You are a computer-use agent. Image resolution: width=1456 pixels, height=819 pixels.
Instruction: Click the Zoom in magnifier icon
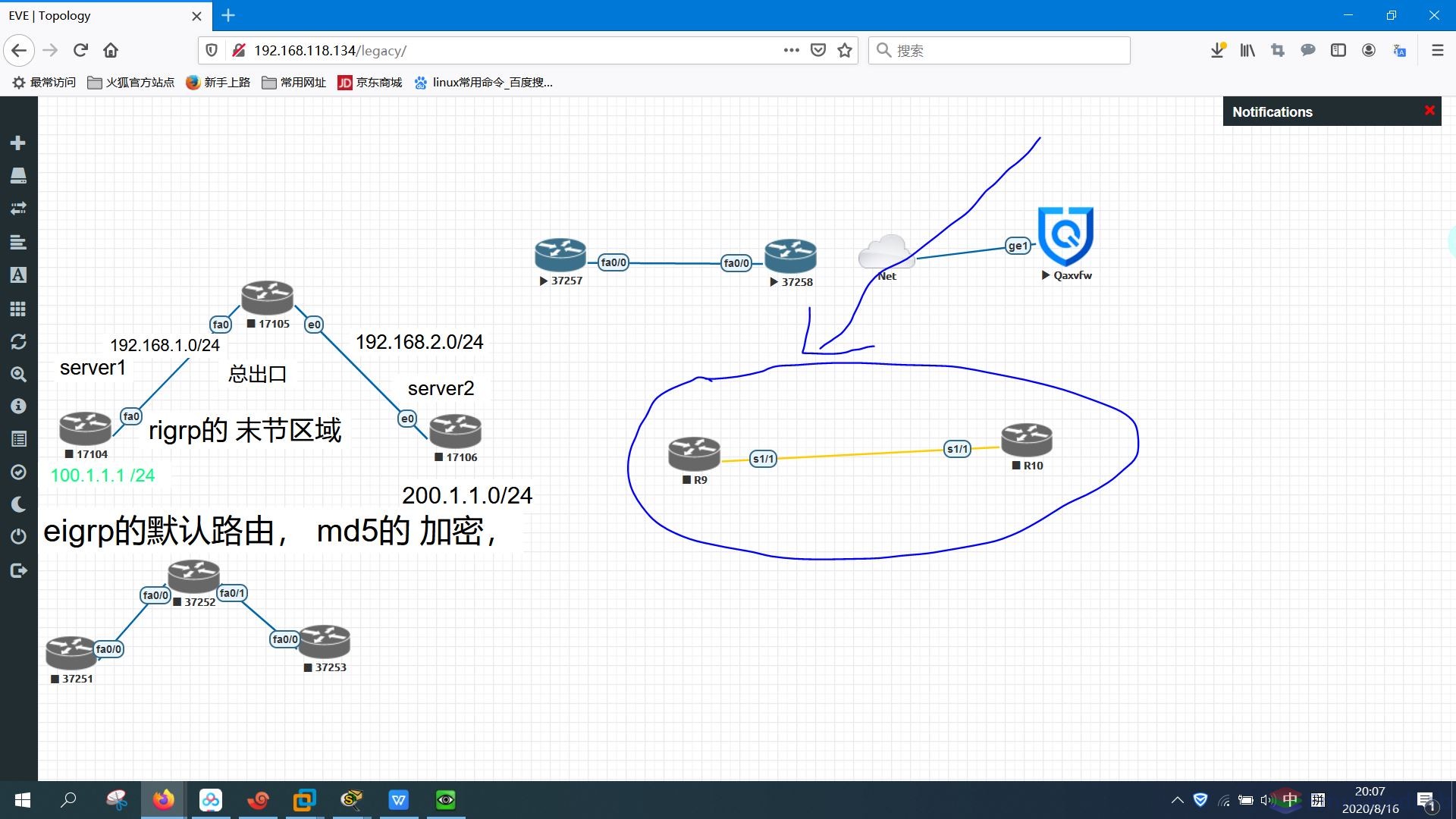tap(18, 373)
